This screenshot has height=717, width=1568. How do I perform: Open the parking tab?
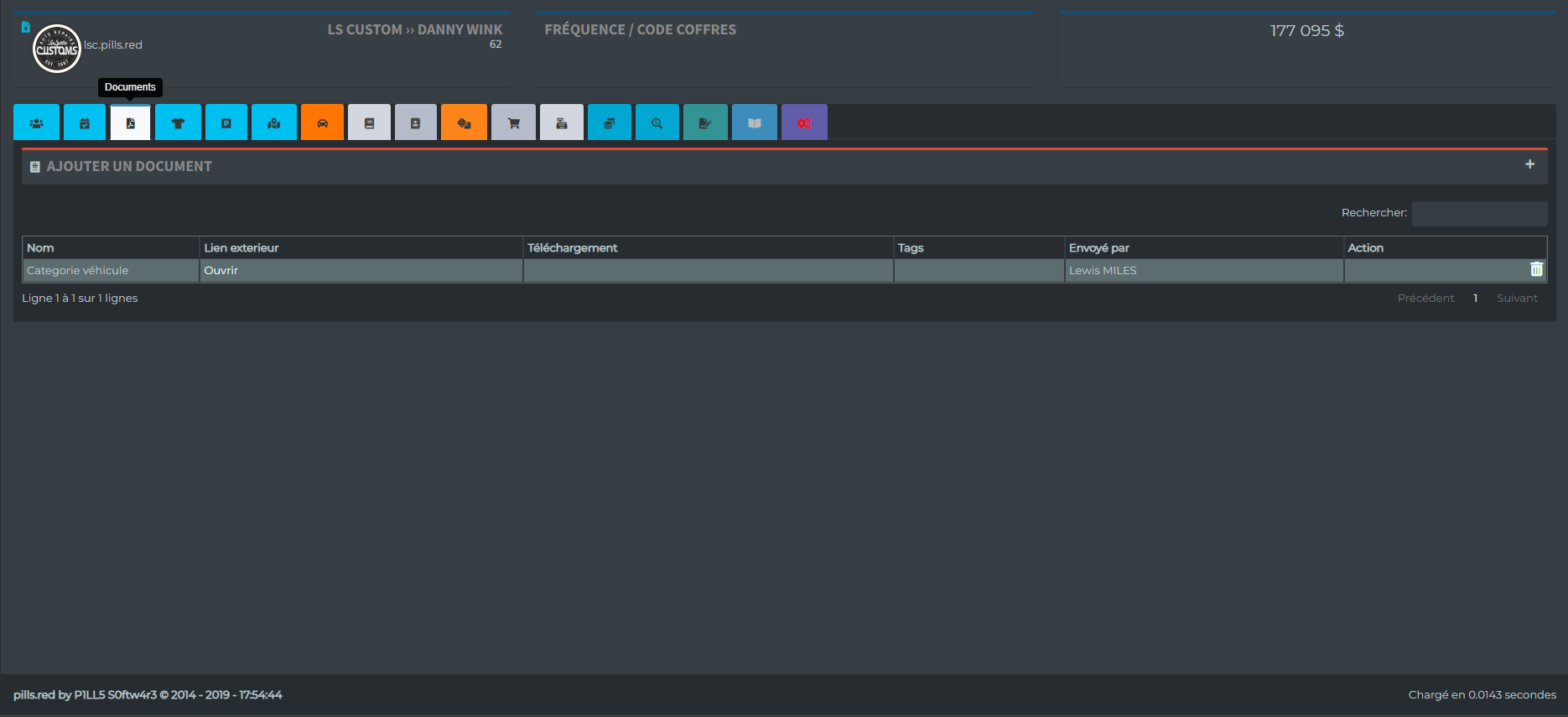click(226, 122)
